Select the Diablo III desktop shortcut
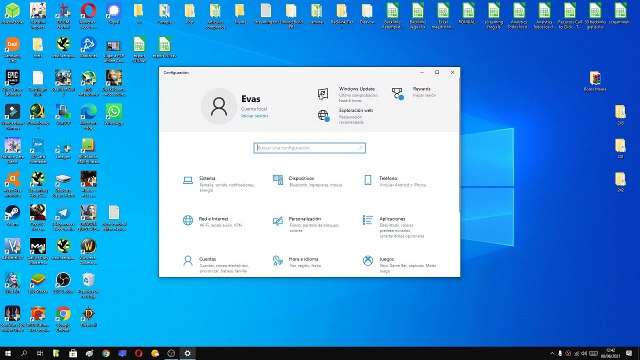 [89, 317]
